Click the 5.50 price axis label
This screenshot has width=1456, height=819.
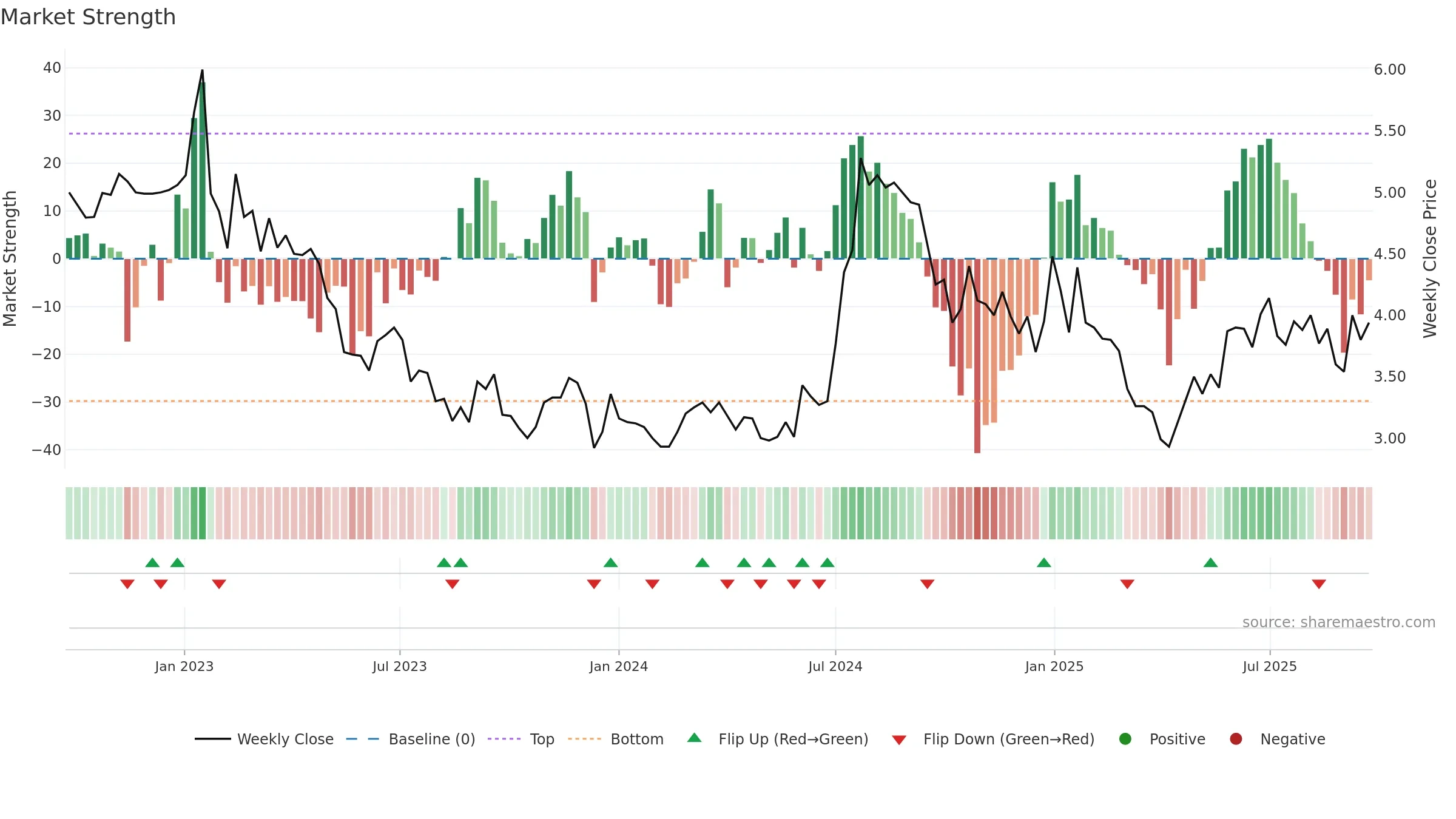[1390, 130]
